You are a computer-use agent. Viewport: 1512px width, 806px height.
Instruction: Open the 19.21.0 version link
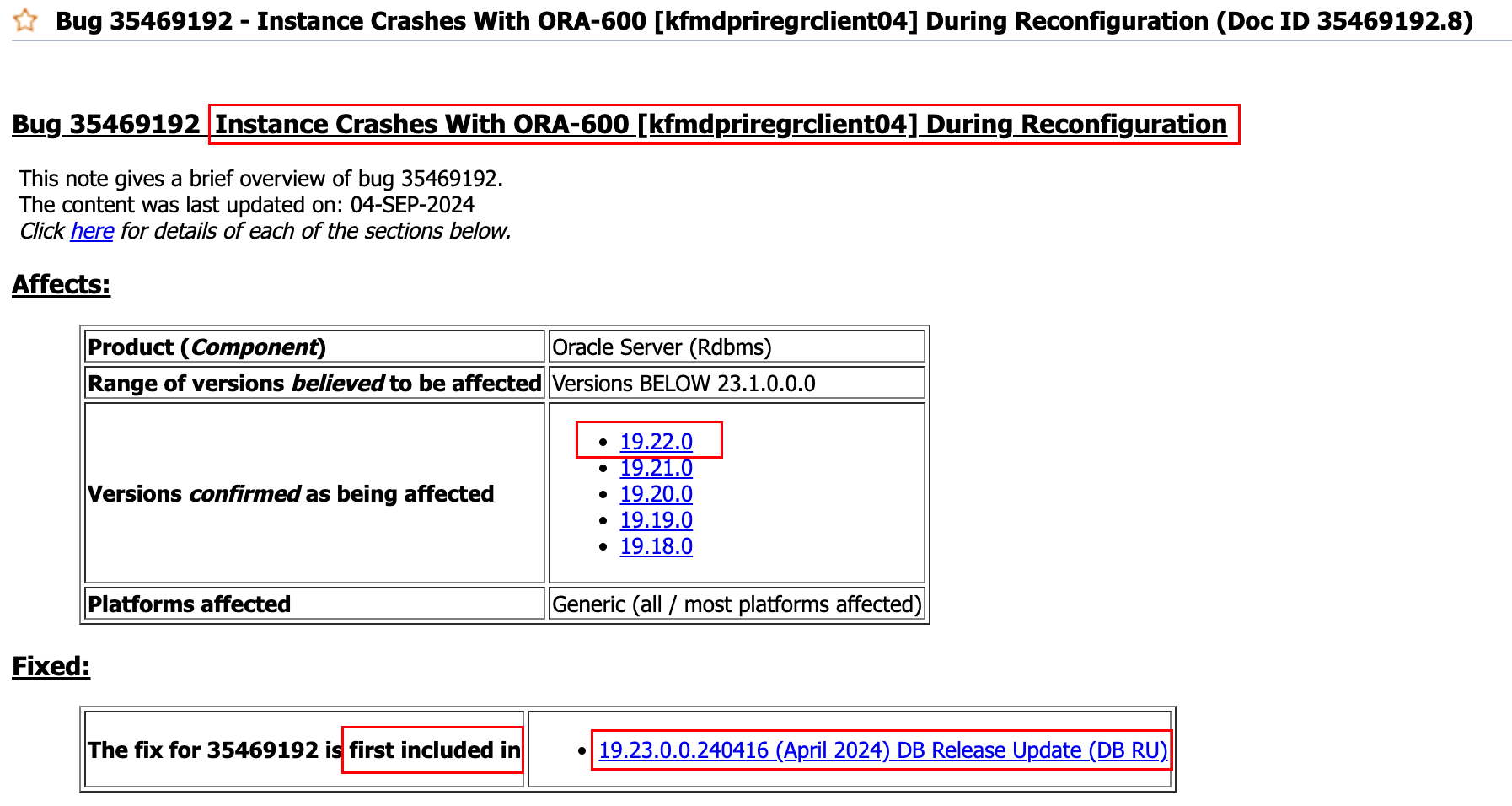pos(656,468)
